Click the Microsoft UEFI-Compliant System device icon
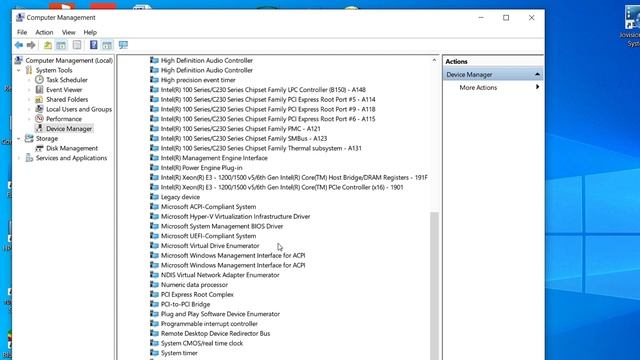Screen dimensions: 640x360 pos(154,236)
